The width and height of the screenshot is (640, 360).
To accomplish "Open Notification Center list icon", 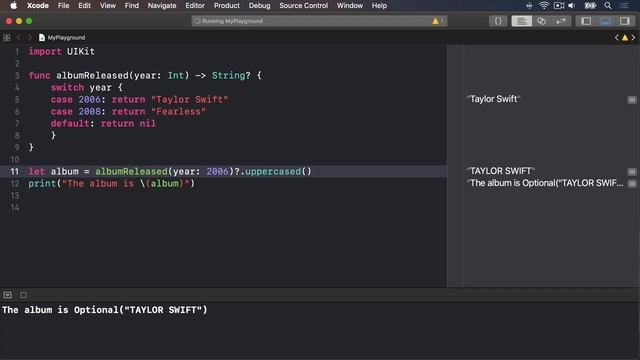I will tap(624, 5).
